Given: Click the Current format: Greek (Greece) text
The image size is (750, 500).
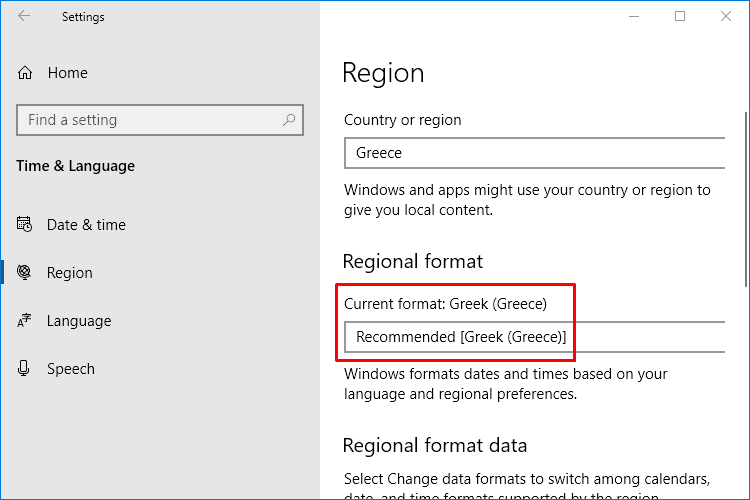Looking at the screenshot, I should (445, 304).
